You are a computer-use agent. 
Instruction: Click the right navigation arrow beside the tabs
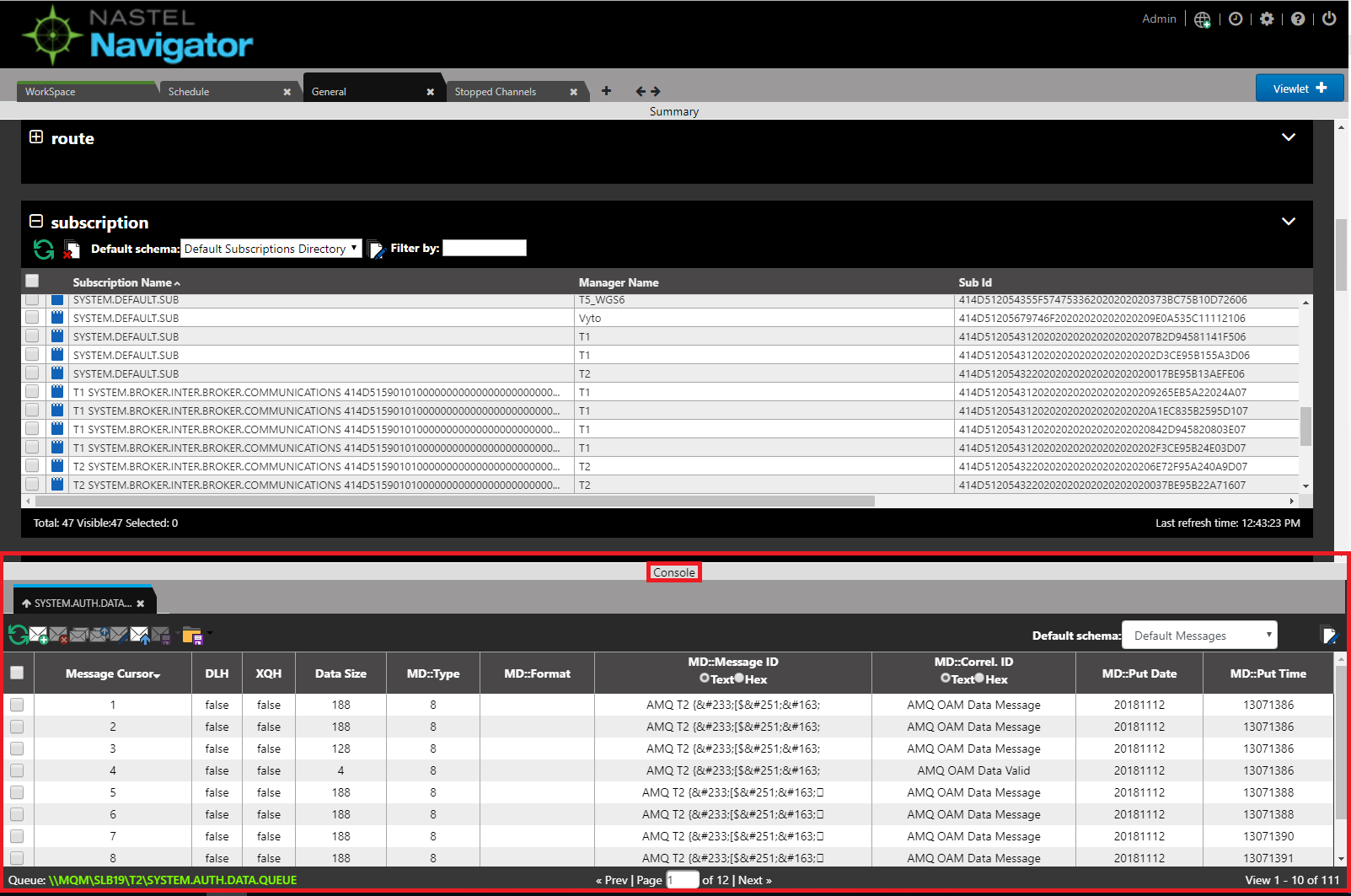pyautogui.click(x=656, y=91)
